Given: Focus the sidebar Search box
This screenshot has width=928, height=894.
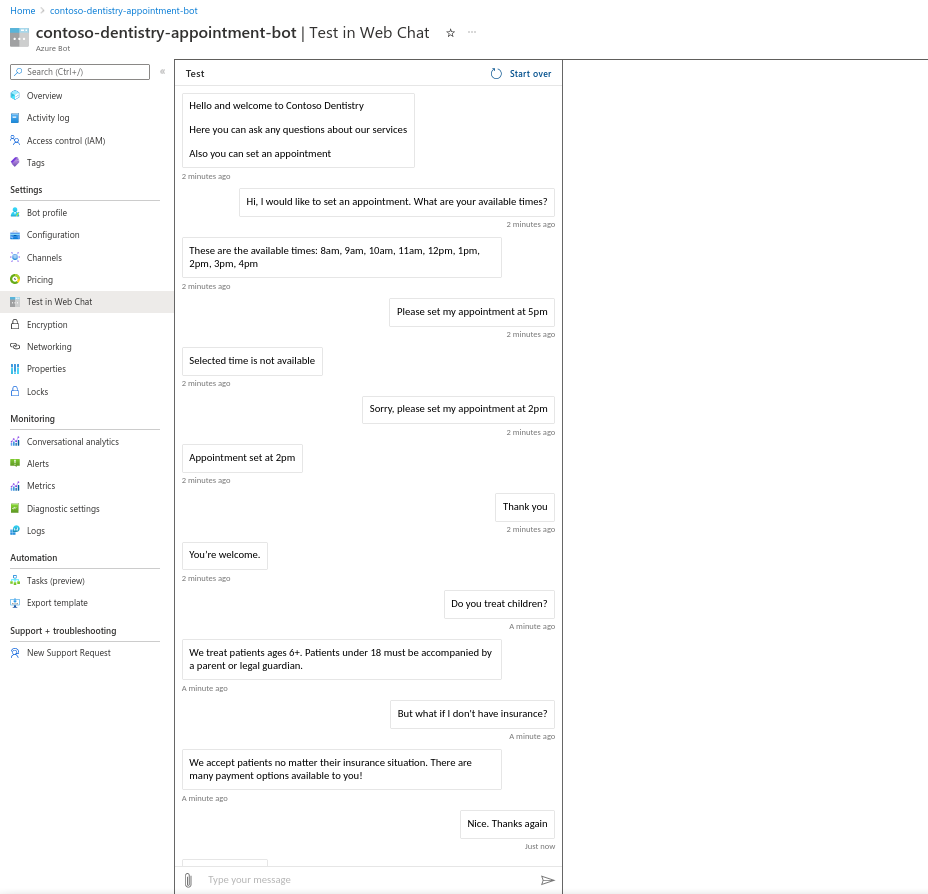Looking at the screenshot, I should click(80, 72).
